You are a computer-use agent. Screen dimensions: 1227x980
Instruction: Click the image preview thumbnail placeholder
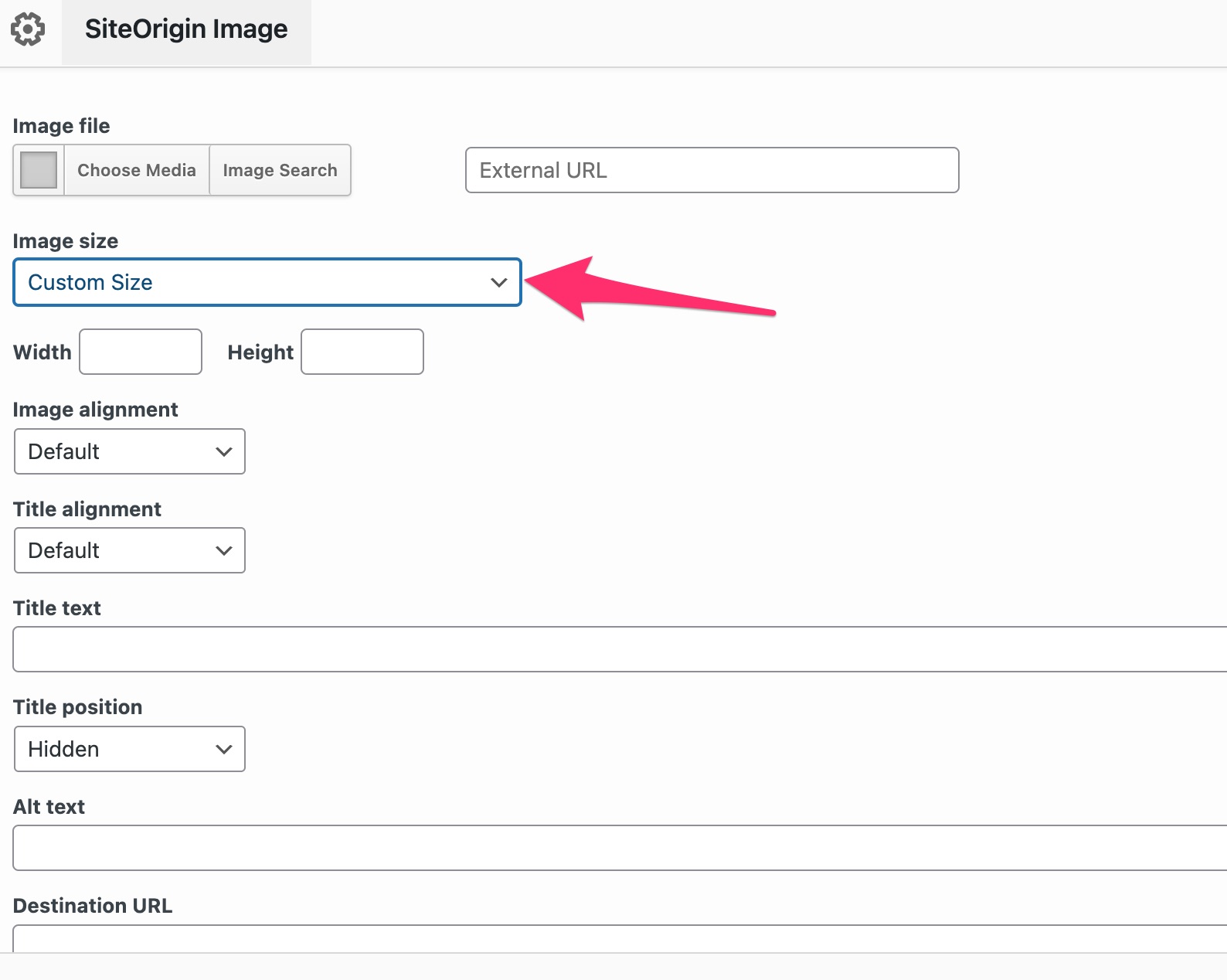coord(39,170)
